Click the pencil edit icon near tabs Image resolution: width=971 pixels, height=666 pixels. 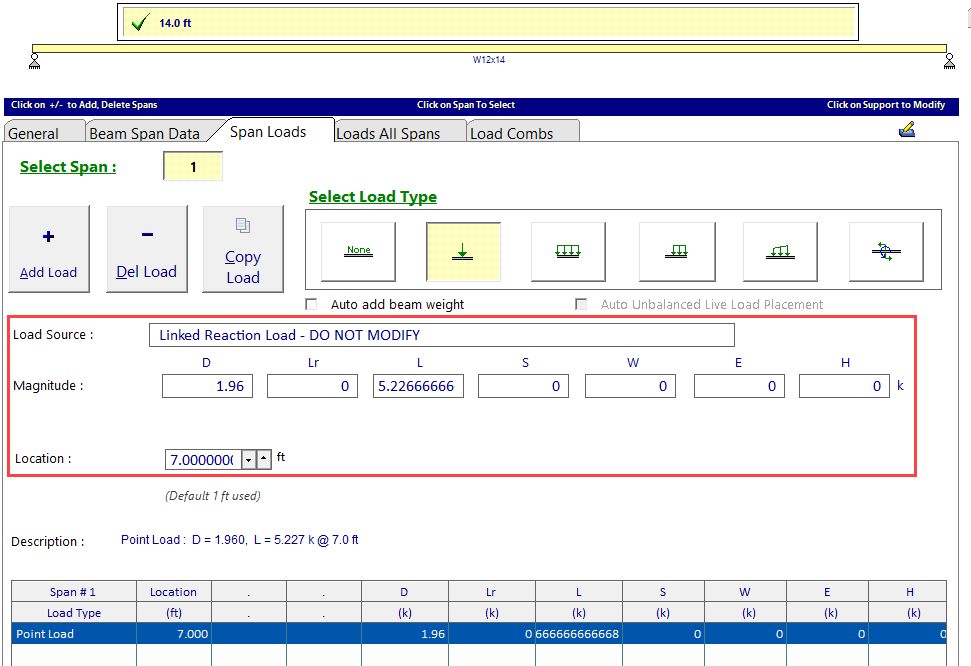pos(907,129)
